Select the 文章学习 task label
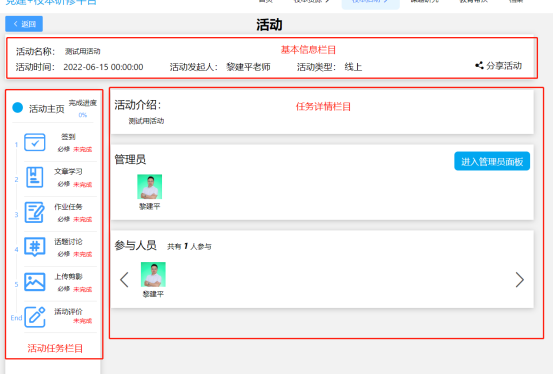 [68, 171]
